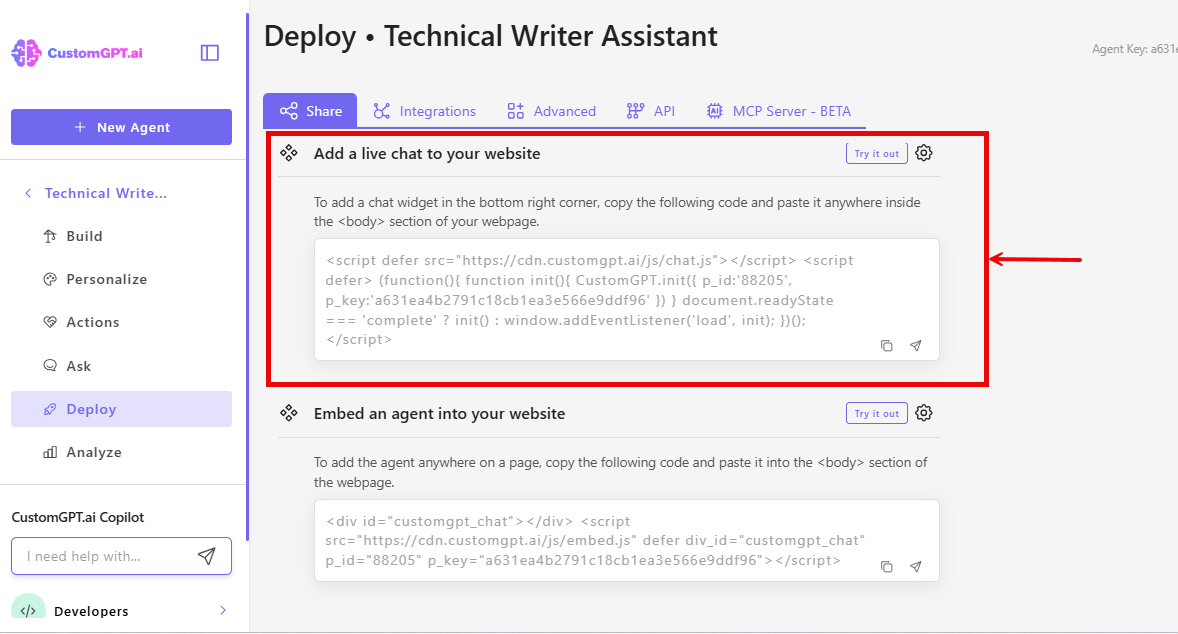Try it out for live chat widget
Image resolution: width=1178 pixels, height=634 pixels.
(877, 153)
